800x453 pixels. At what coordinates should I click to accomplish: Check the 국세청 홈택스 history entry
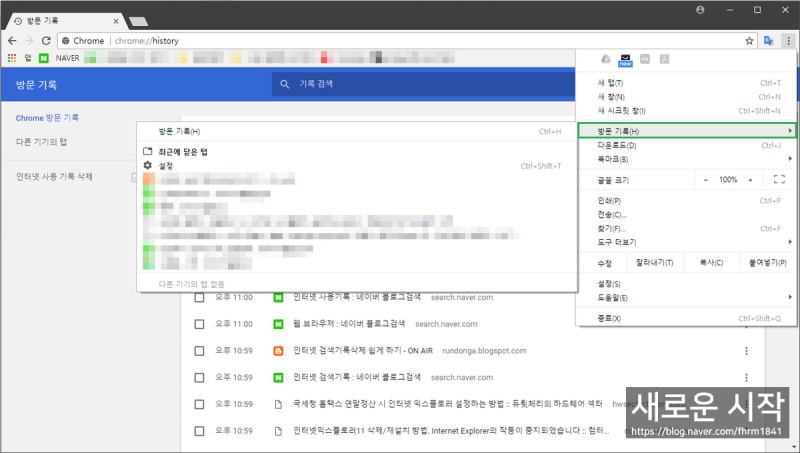click(x=199, y=404)
